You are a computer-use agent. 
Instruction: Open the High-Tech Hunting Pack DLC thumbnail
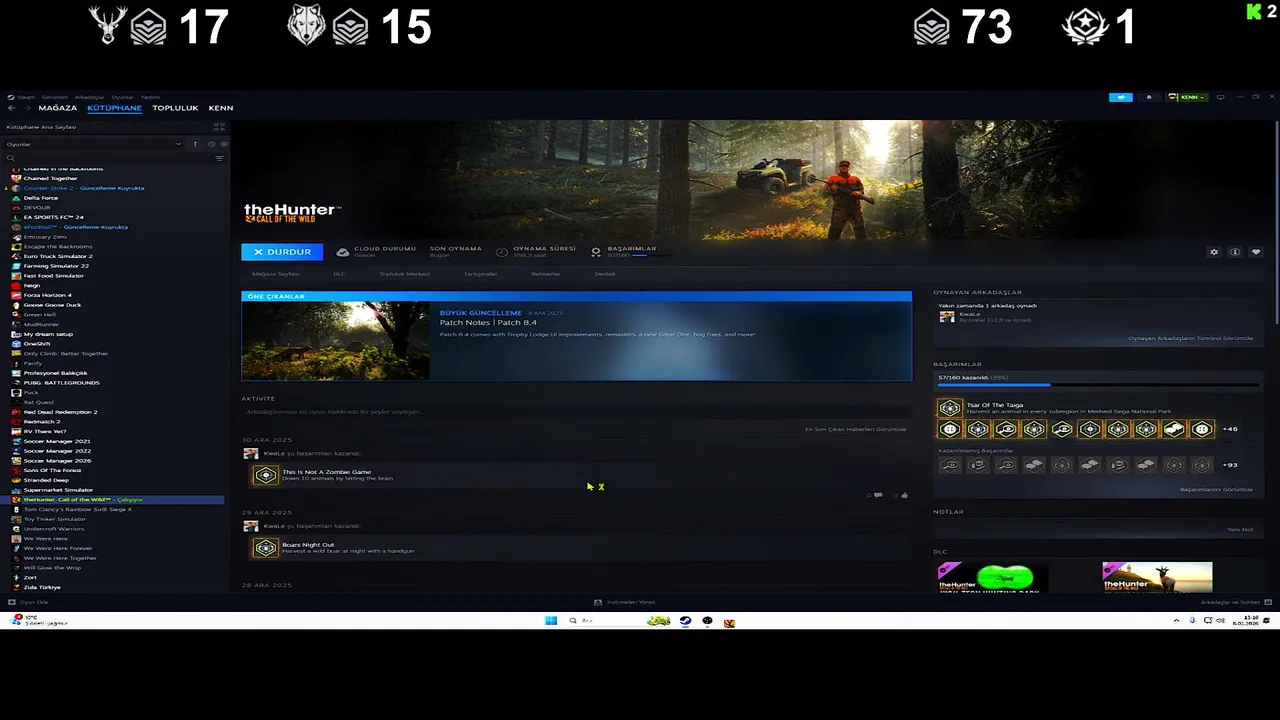[x=993, y=578]
